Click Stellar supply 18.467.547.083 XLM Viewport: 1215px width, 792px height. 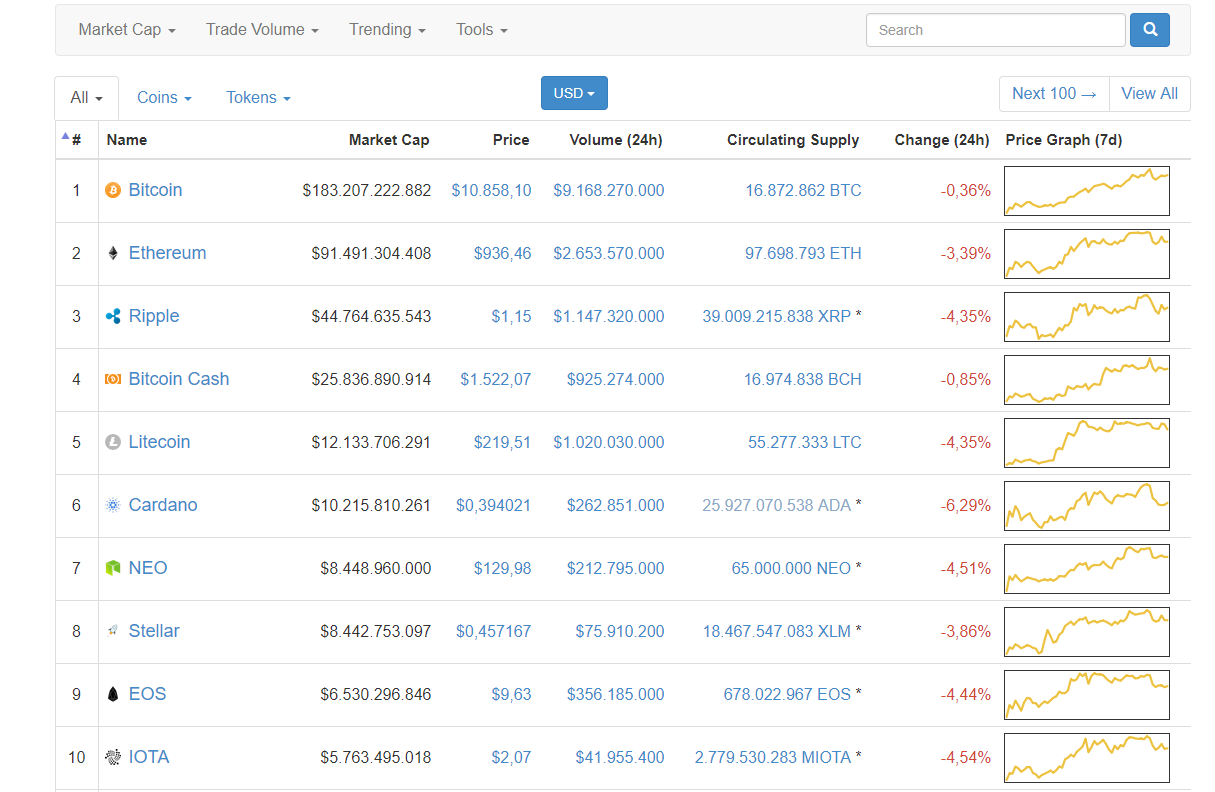776,631
